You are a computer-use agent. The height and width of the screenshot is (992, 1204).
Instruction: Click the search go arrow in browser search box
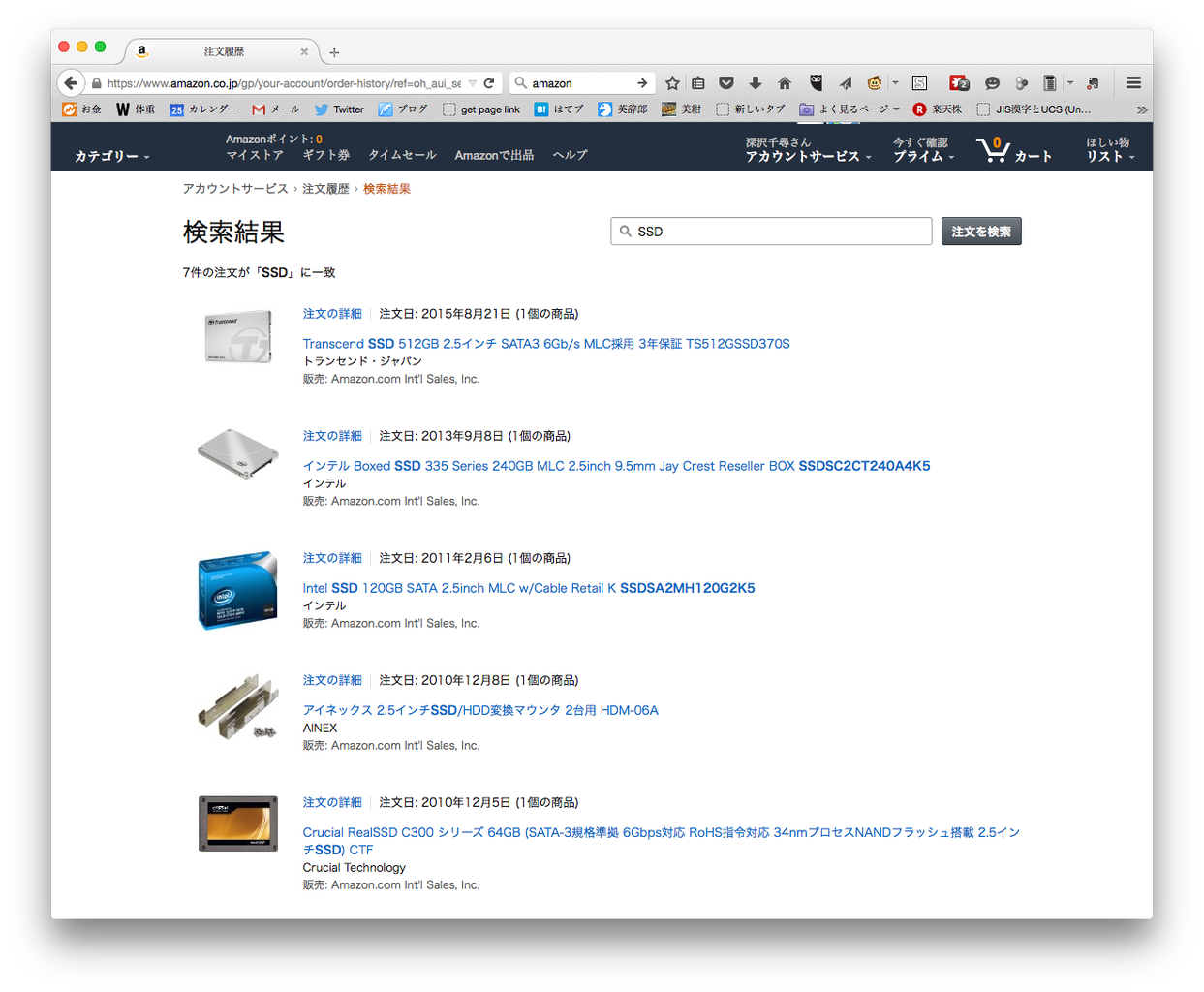642,83
